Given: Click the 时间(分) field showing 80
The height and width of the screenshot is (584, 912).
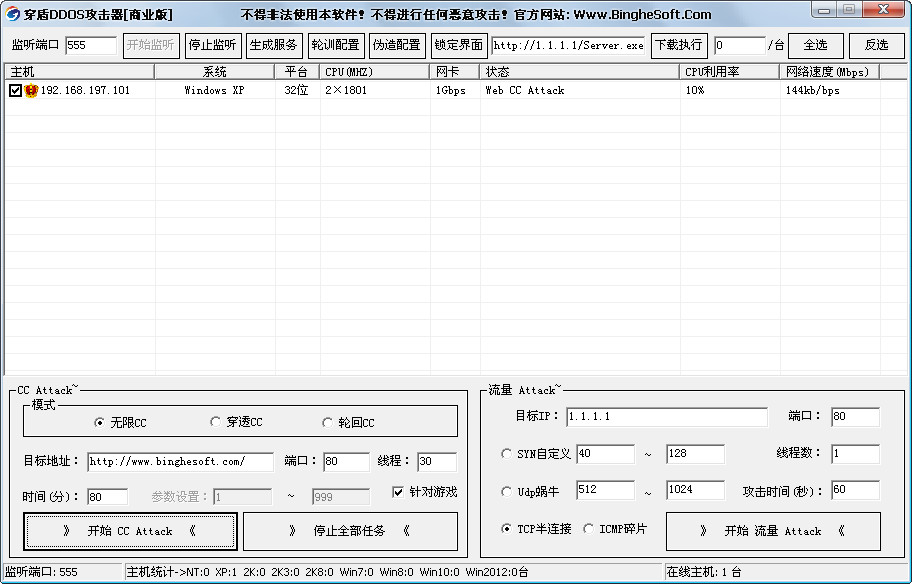Looking at the screenshot, I should [108, 497].
